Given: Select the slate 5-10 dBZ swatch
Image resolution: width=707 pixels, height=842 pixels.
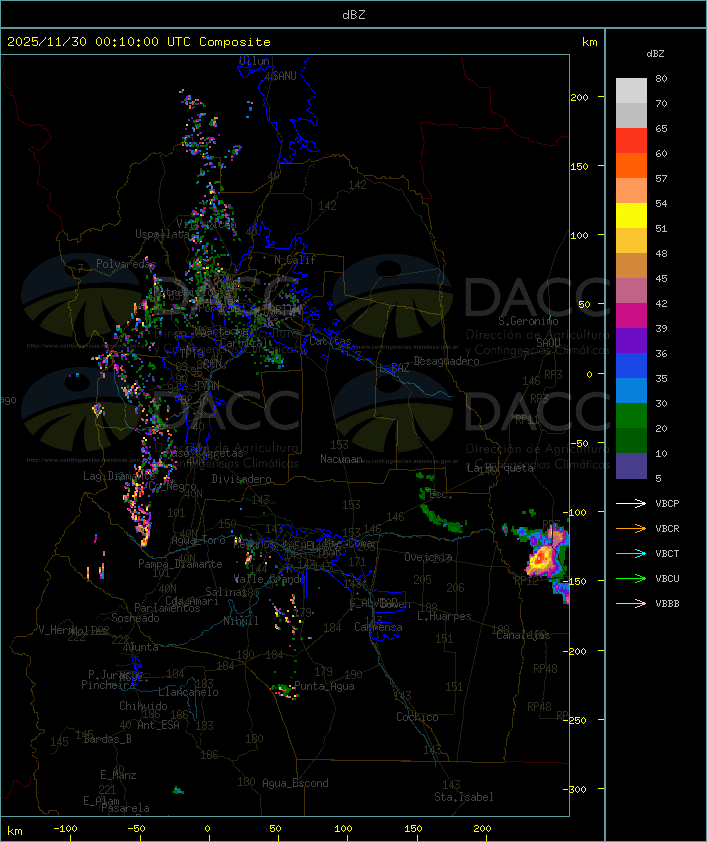Looking at the screenshot, I should pyautogui.click(x=631, y=466).
